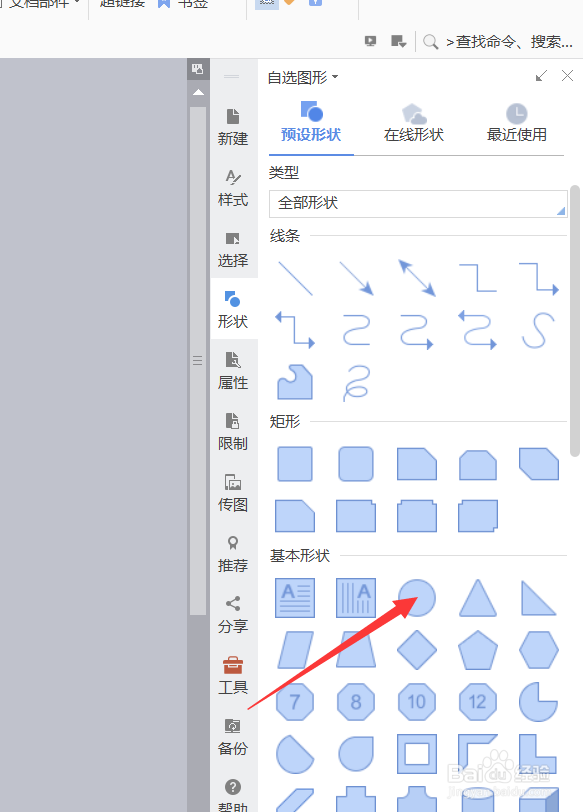Image resolution: width=583 pixels, height=812 pixels.
Task: Select the teardrop shape
Action: click(356, 754)
